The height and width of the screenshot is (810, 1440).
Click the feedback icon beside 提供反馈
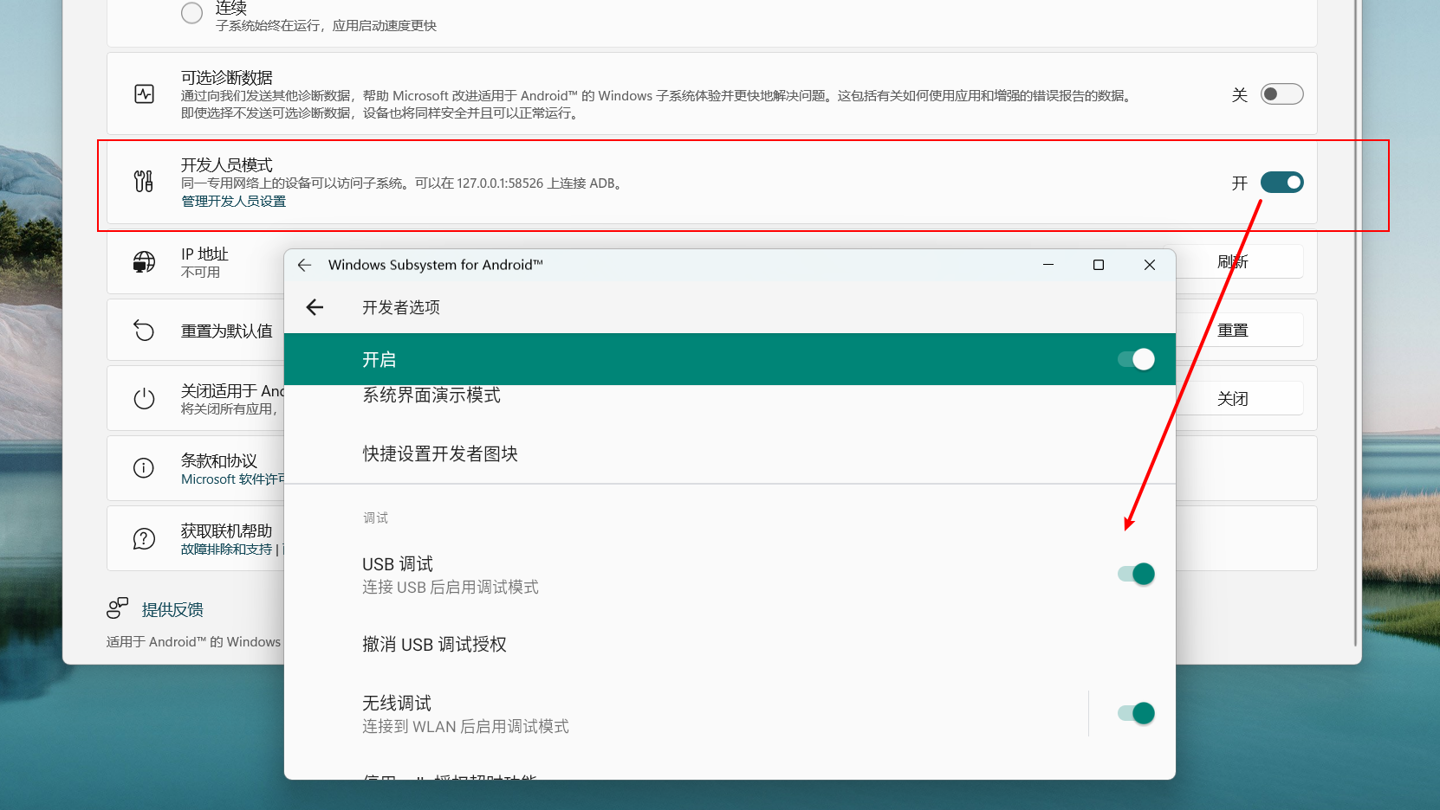pyautogui.click(x=117, y=607)
